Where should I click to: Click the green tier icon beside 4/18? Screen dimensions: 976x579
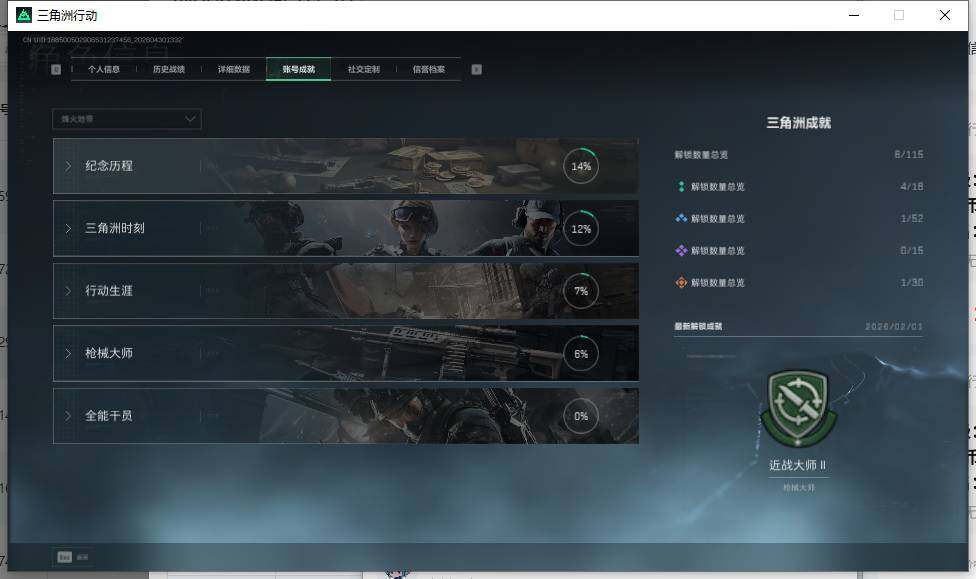coord(681,186)
